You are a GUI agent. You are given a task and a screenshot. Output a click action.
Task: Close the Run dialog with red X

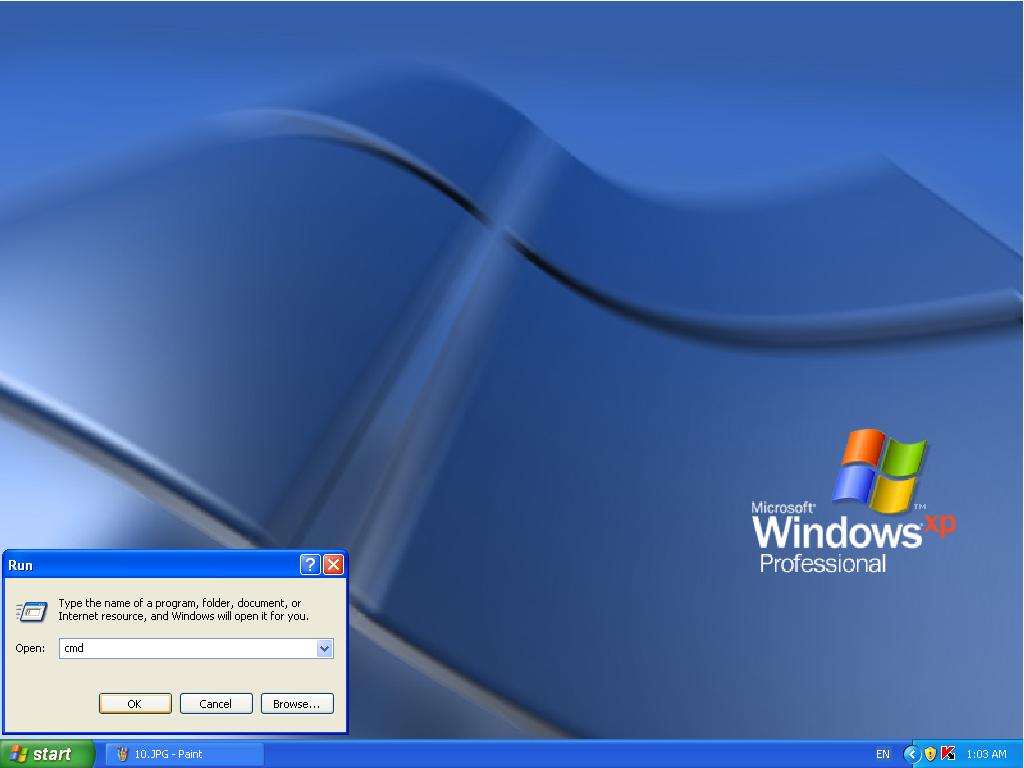click(334, 565)
